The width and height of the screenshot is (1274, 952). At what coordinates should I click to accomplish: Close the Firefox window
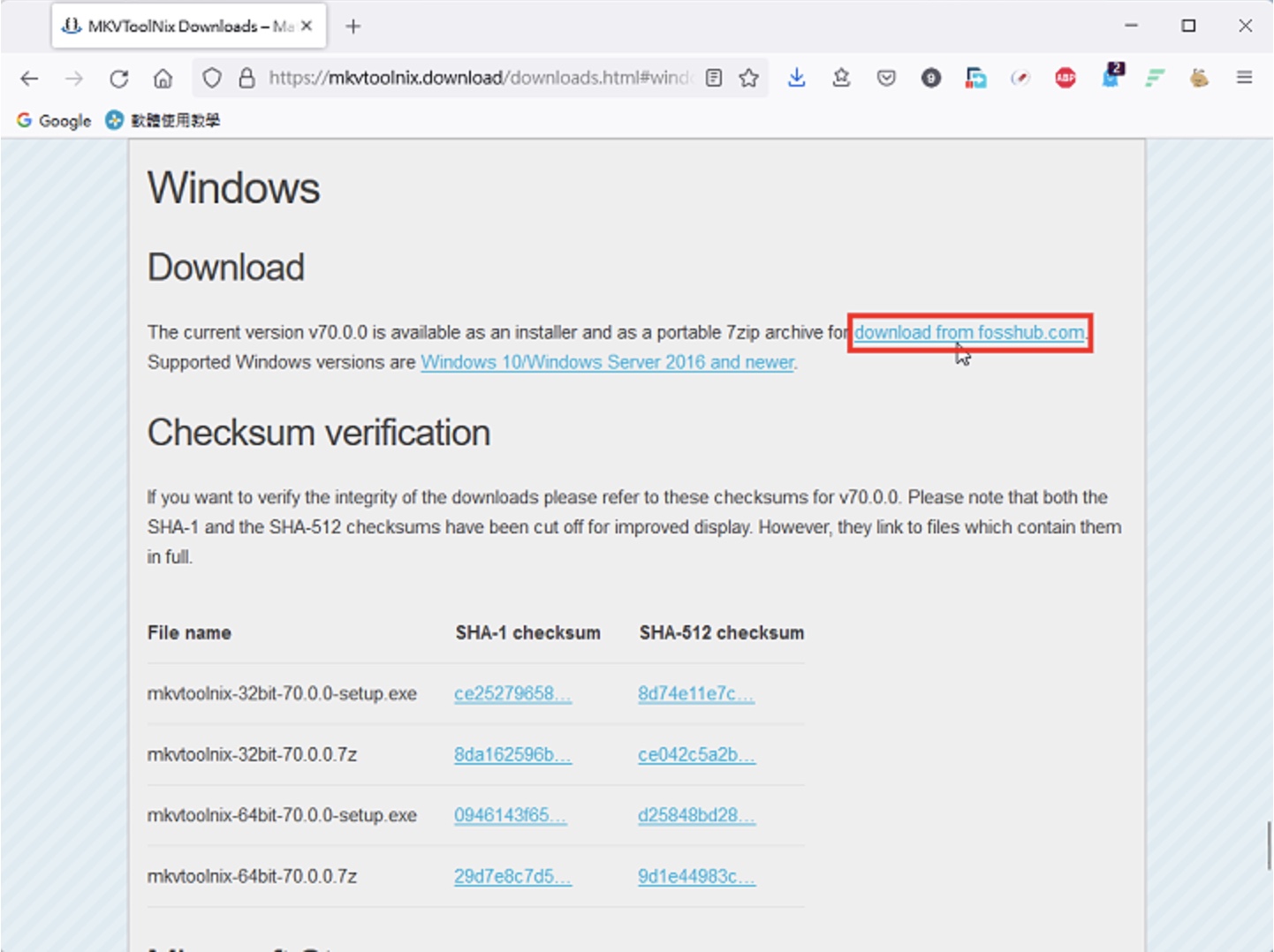(x=1245, y=26)
